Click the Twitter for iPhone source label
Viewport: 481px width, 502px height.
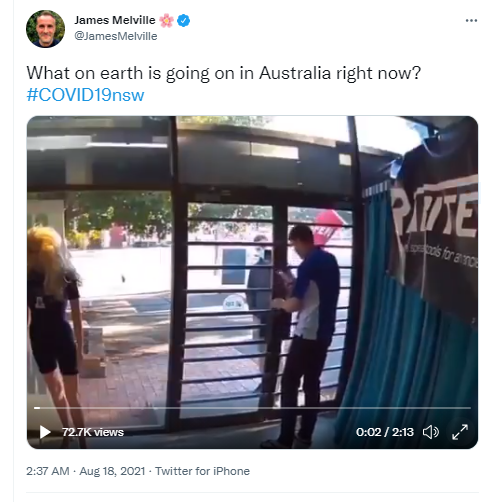pos(202,471)
